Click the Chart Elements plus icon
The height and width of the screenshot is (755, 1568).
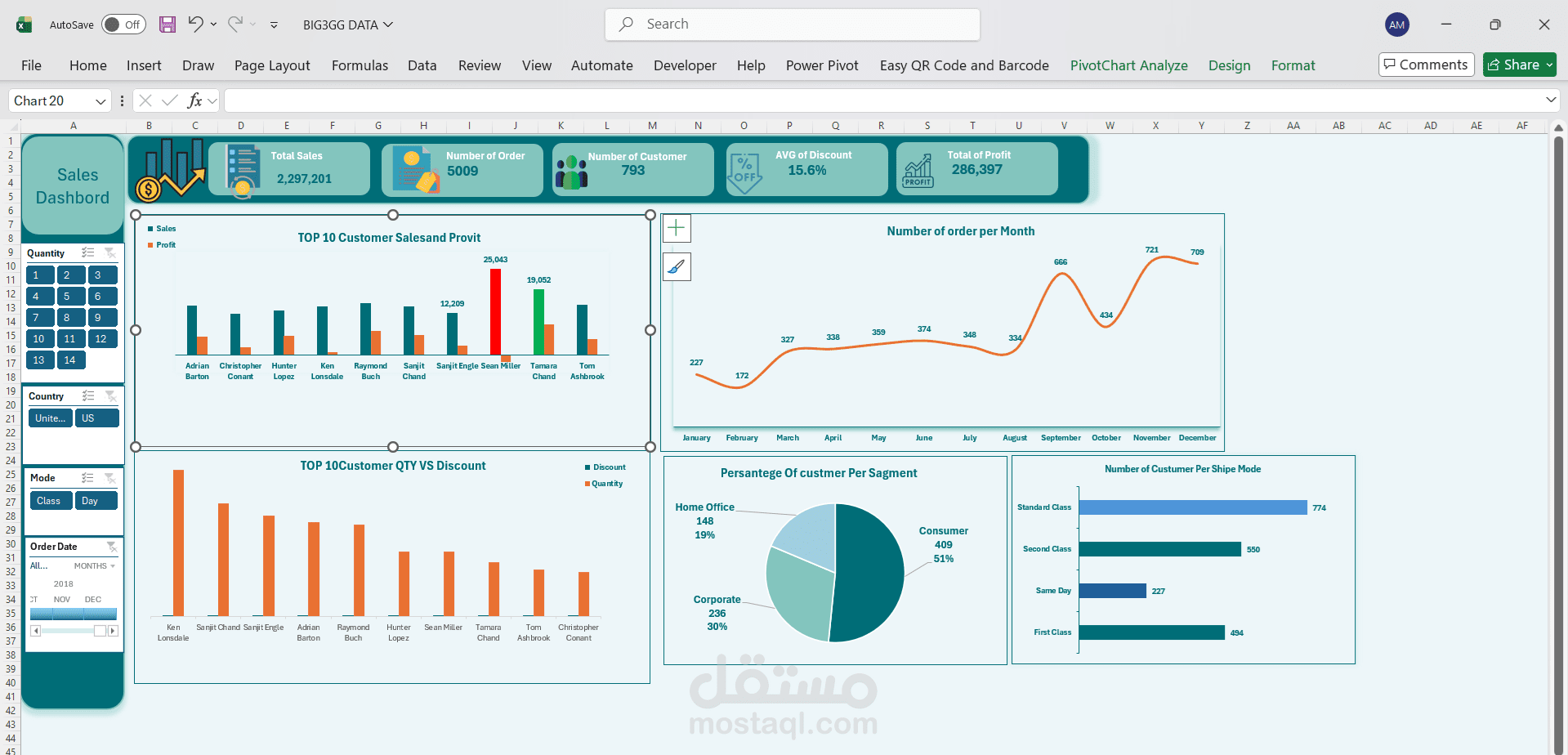tap(676, 228)
